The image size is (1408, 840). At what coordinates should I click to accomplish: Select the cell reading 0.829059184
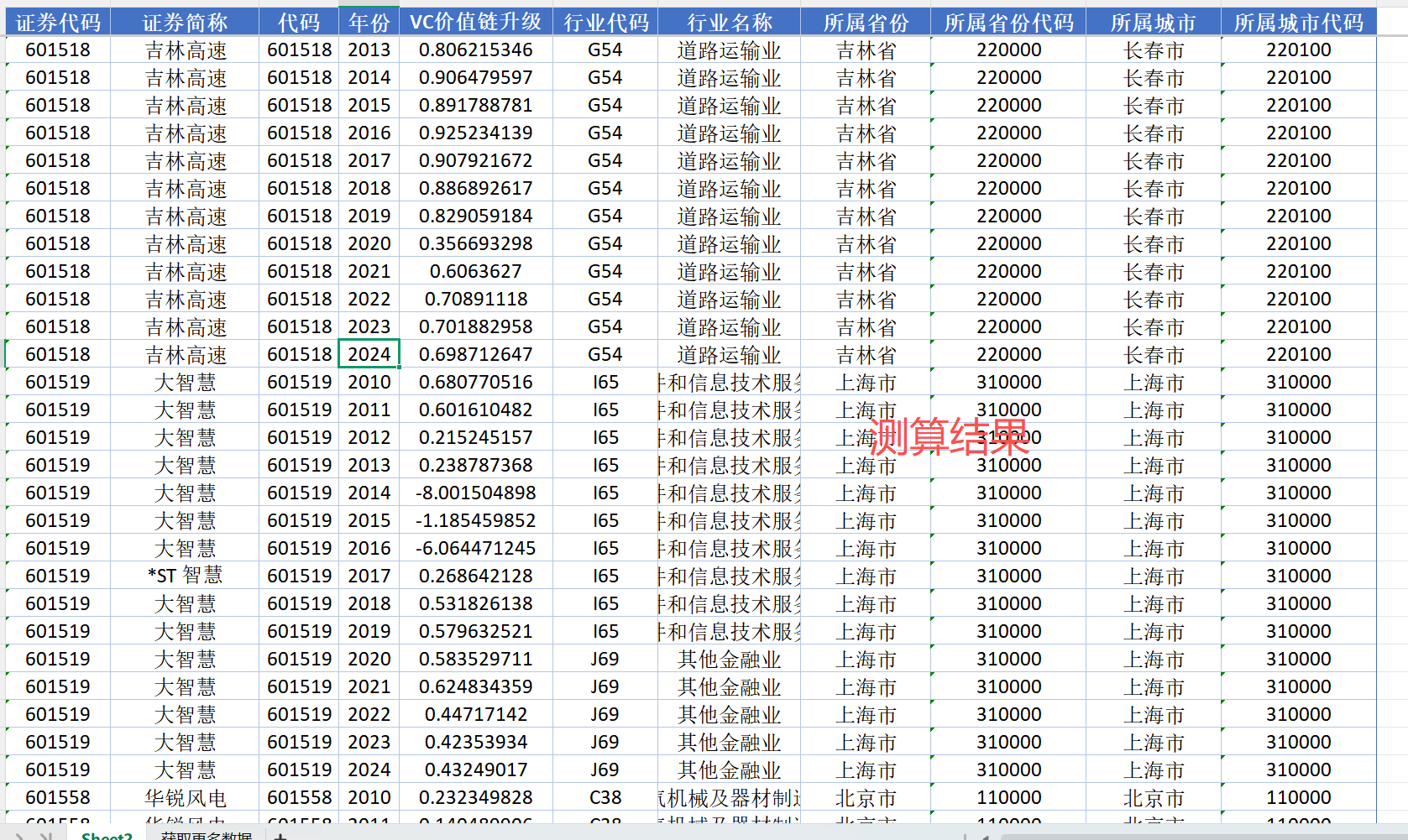(x=476, y=217)
